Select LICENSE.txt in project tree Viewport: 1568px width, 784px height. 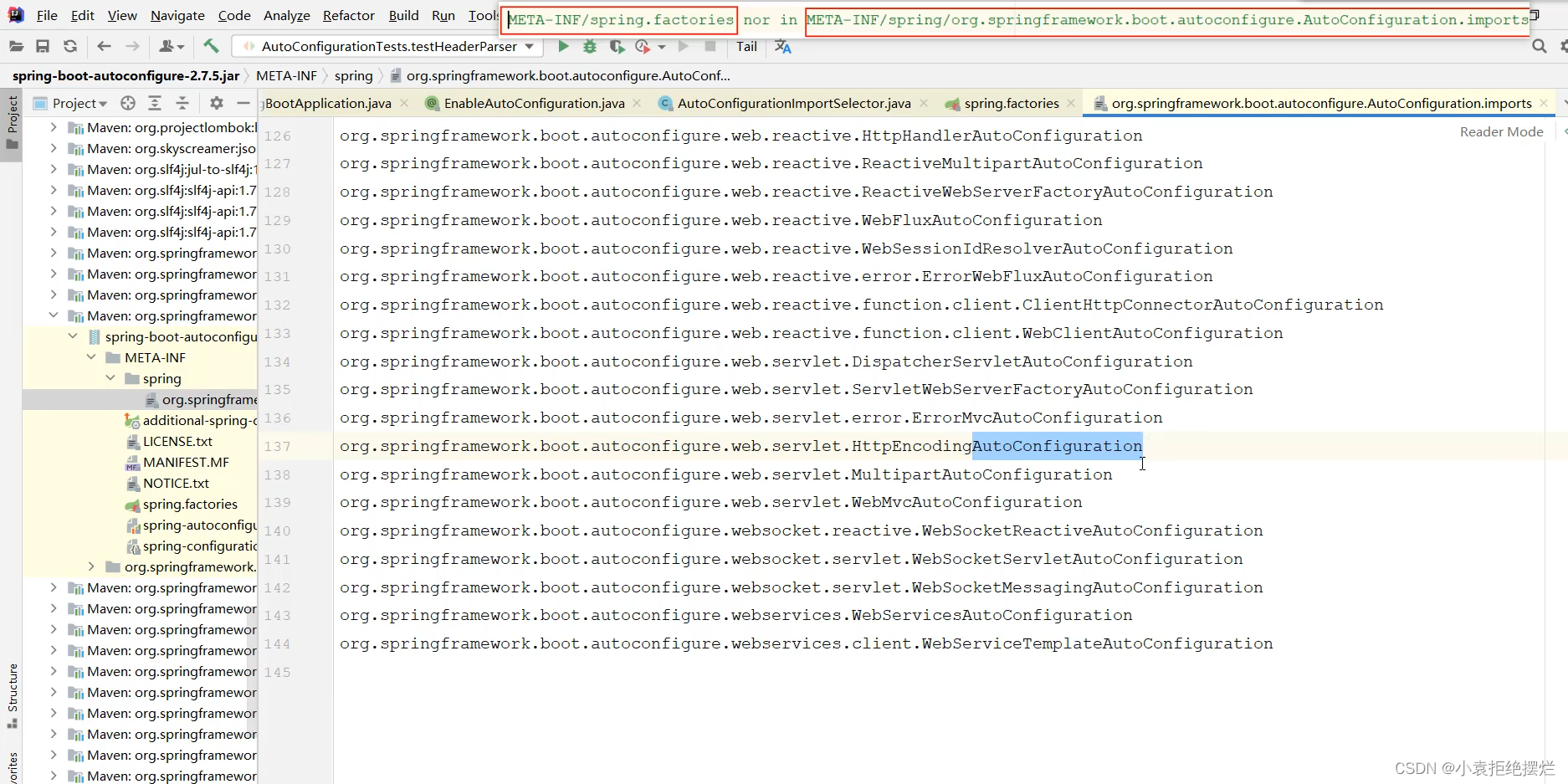177,441
